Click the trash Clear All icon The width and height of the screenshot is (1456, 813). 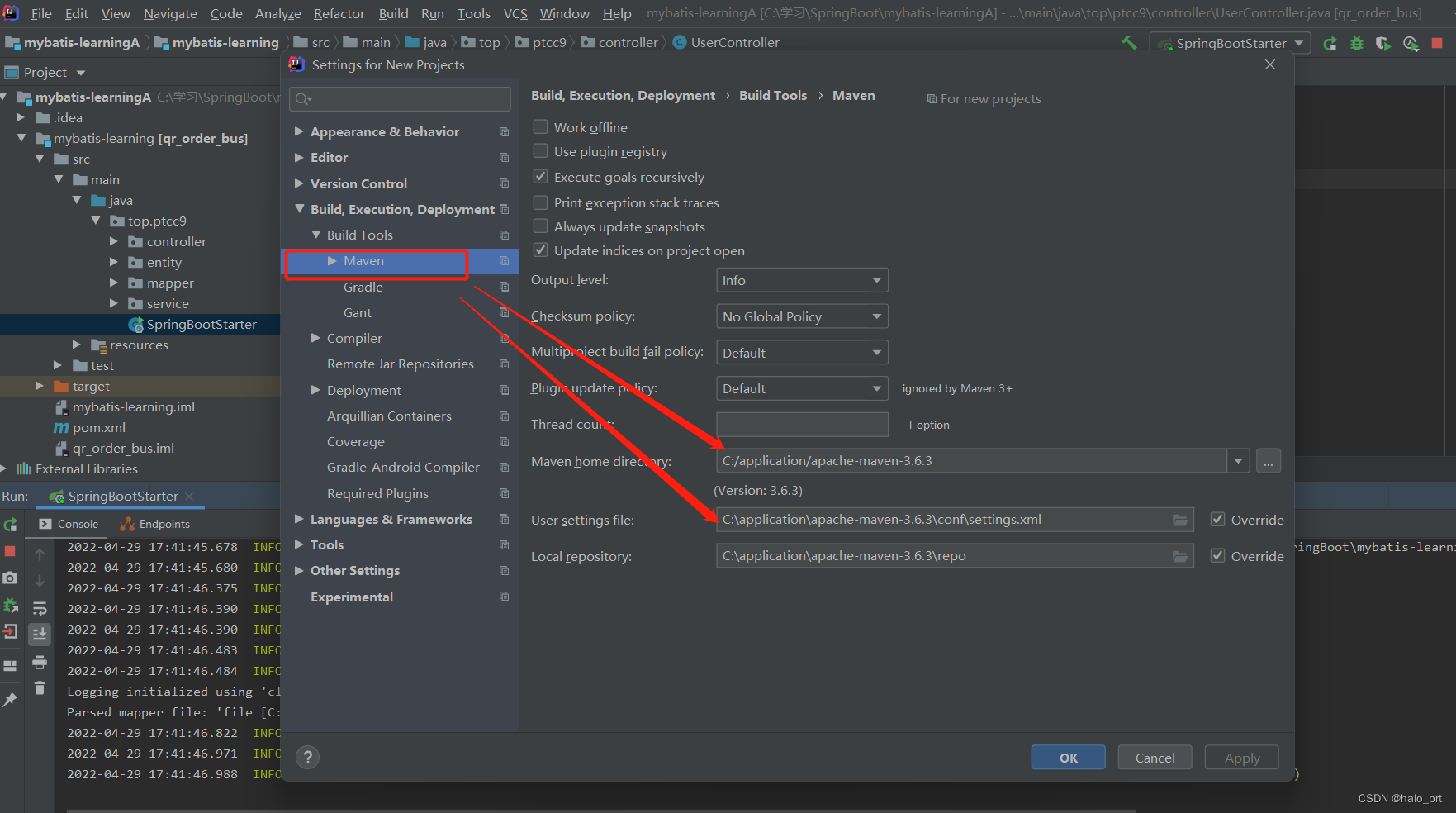pyautogui.click(x=40, y=687)
